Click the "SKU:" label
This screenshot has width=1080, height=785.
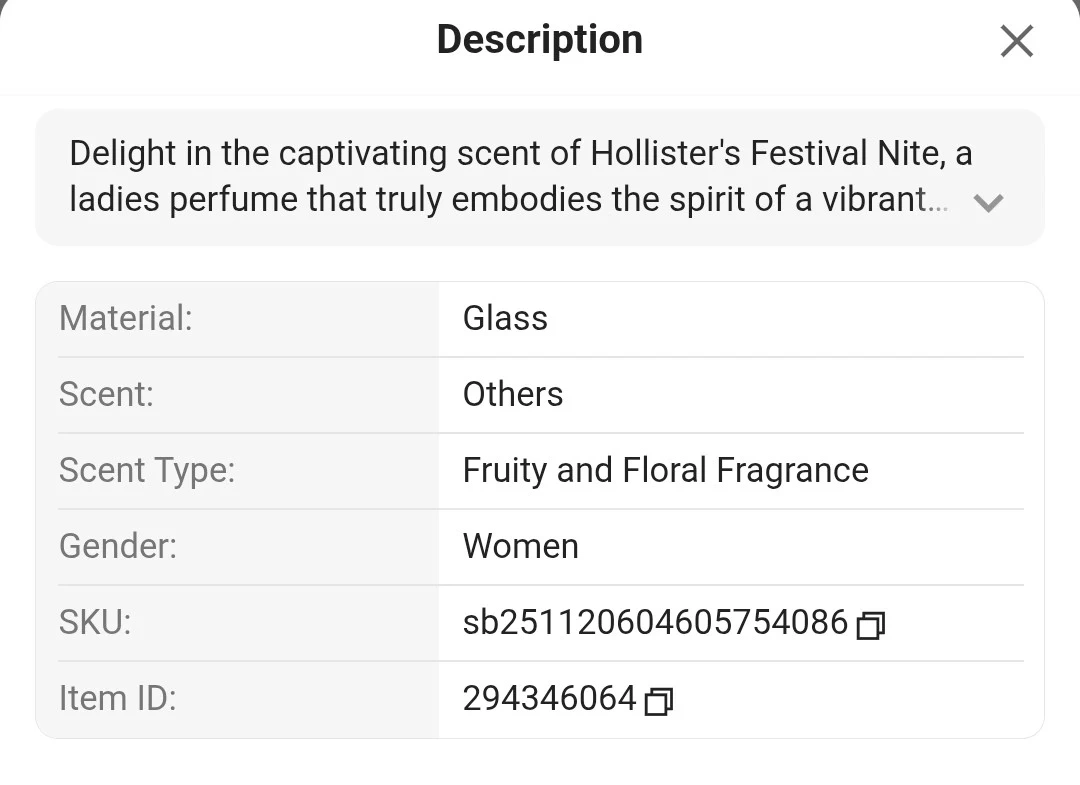coord(95,622)
